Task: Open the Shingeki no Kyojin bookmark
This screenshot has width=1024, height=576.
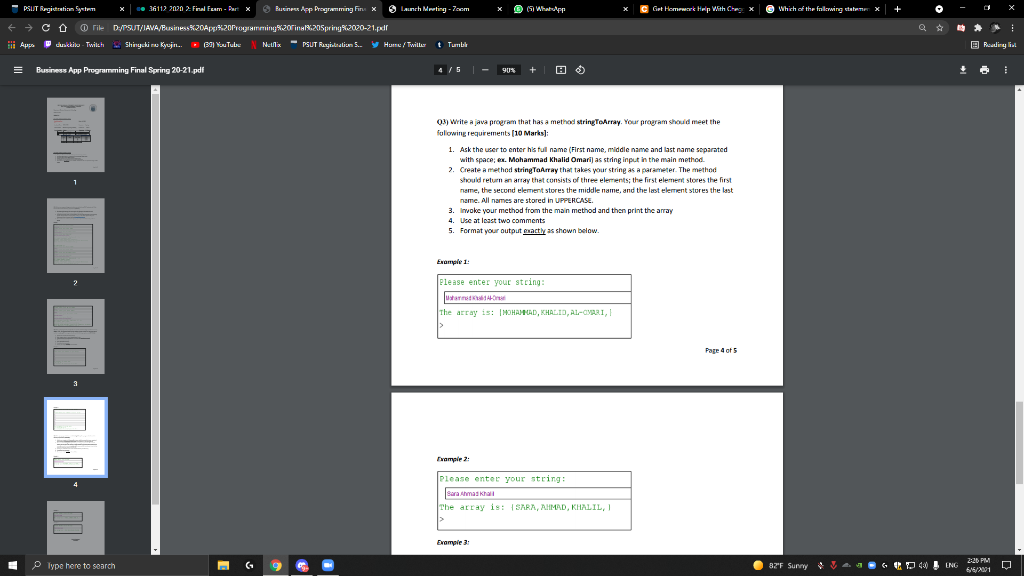Action: coord(148,45)
